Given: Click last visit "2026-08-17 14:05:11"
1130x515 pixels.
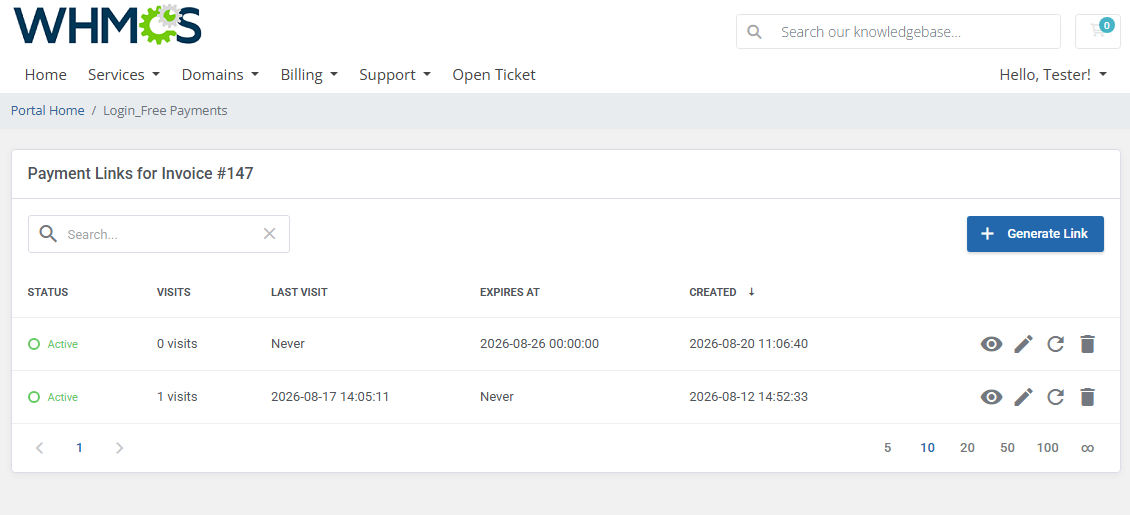Looking at the screenshot, I should [330, 397].
